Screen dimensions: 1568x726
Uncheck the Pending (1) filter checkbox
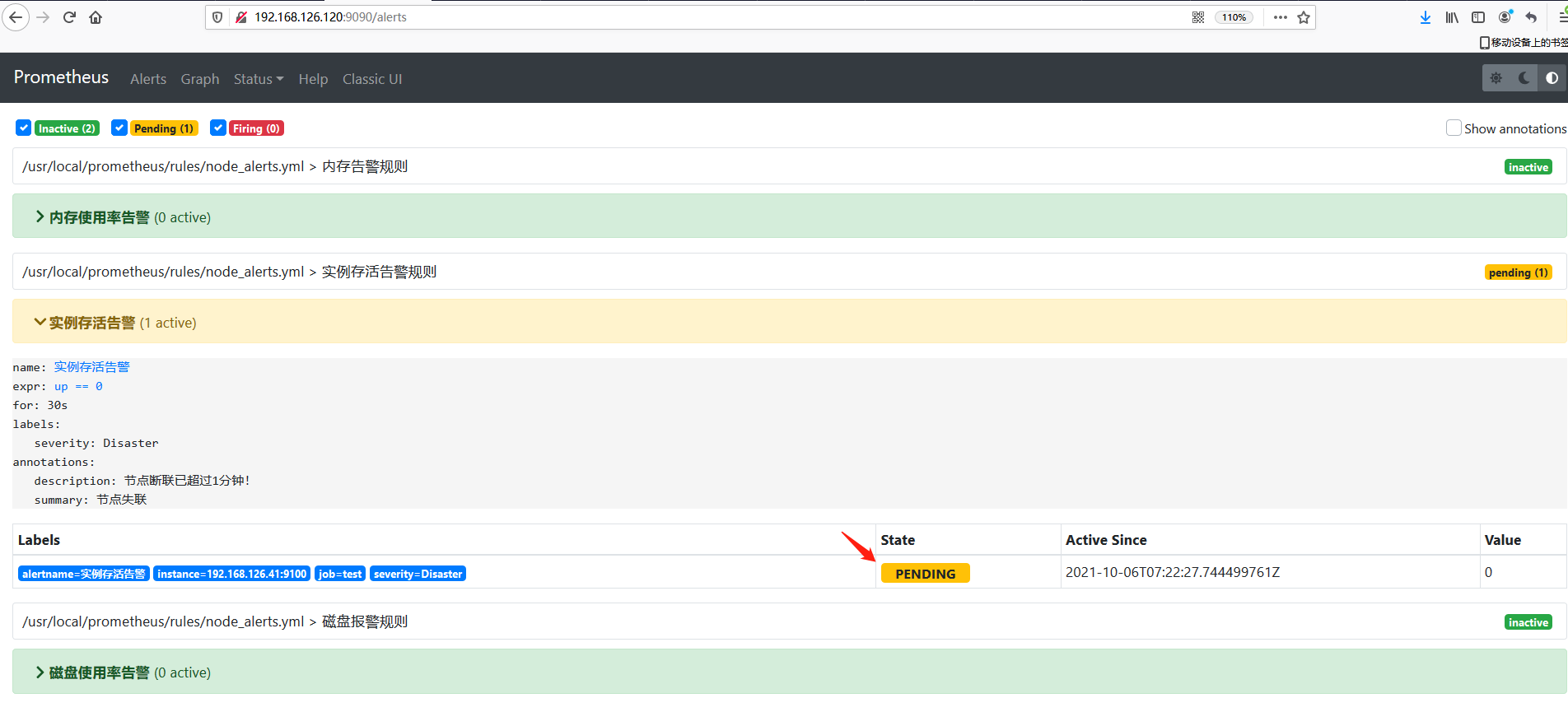119,128
